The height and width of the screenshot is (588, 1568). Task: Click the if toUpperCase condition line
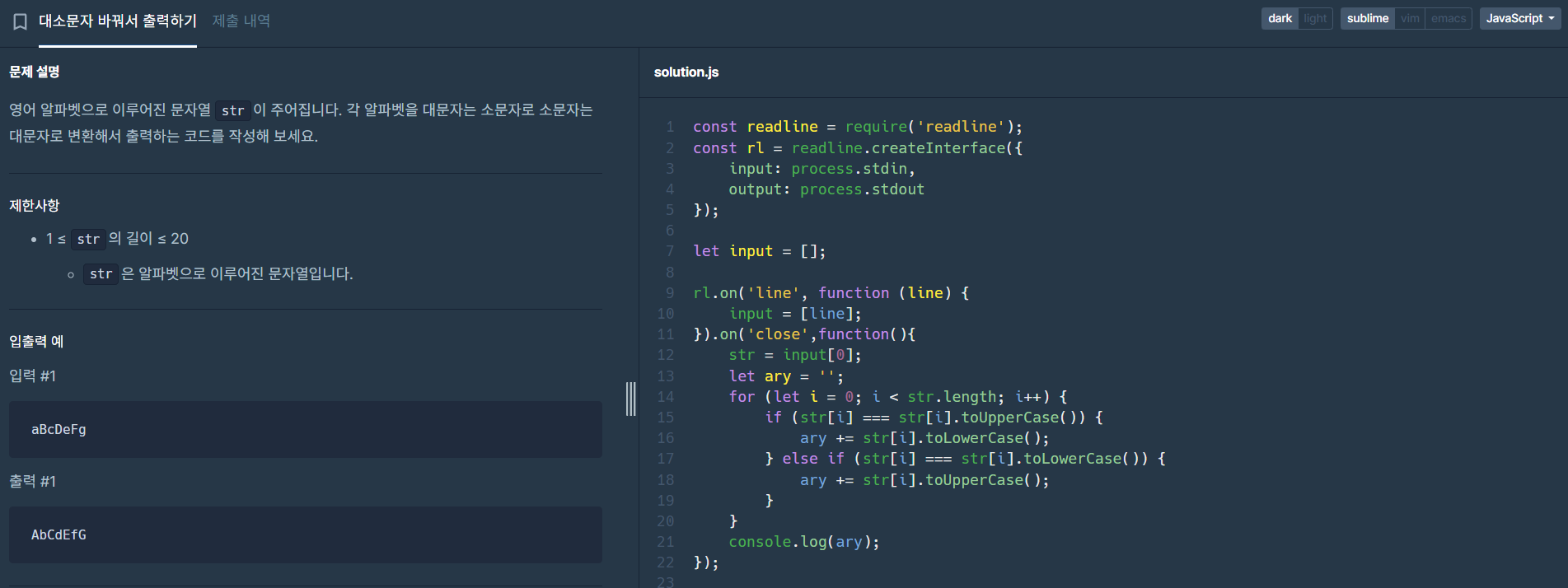[934, 418]
